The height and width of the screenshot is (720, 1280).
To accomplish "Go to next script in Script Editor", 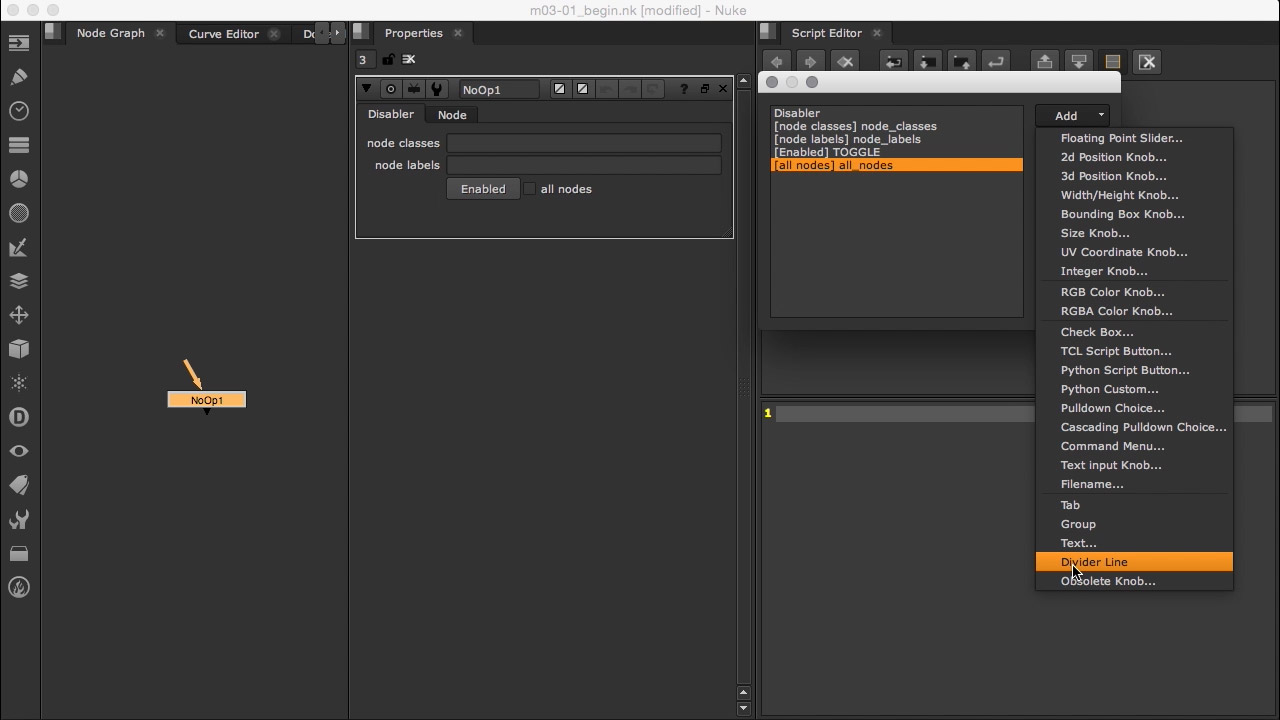I will (x=811, y=62).
